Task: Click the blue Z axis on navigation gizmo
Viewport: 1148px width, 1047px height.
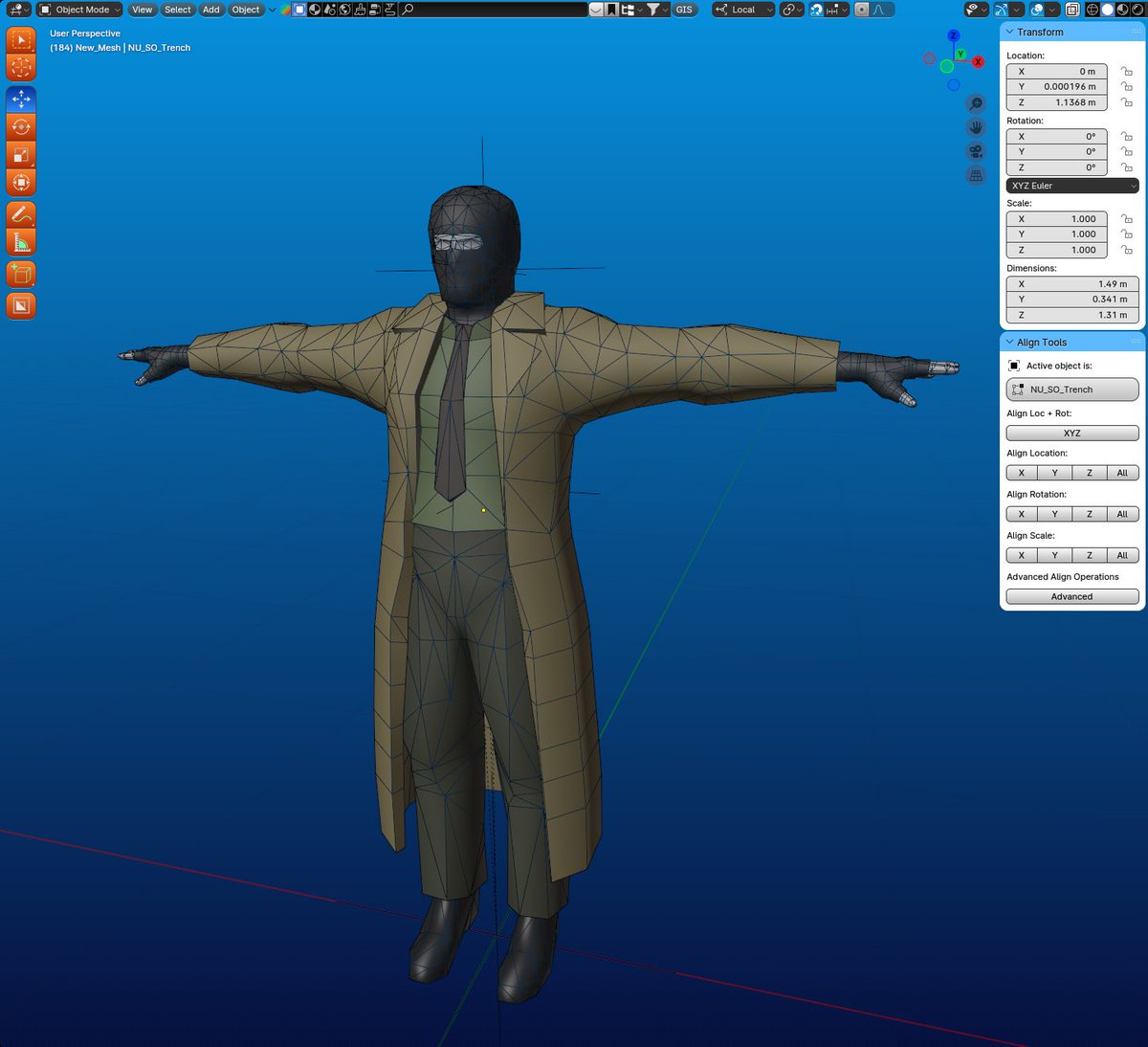Action: (954, 35)
